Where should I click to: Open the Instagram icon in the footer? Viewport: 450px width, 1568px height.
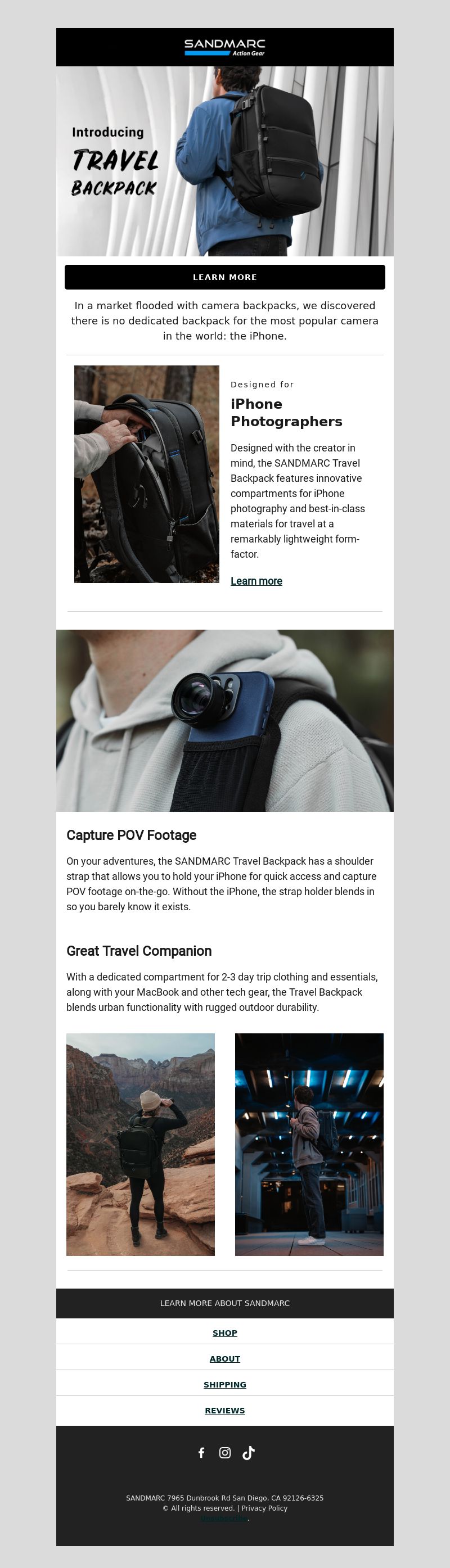(224, 1452)
